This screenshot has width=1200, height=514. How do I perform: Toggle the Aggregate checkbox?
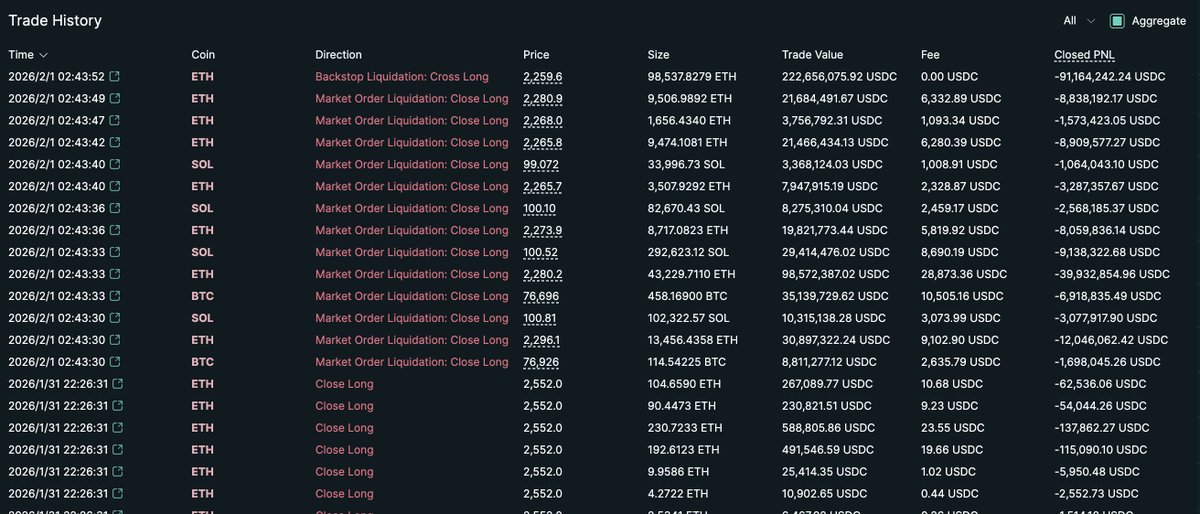(1117, 21)
